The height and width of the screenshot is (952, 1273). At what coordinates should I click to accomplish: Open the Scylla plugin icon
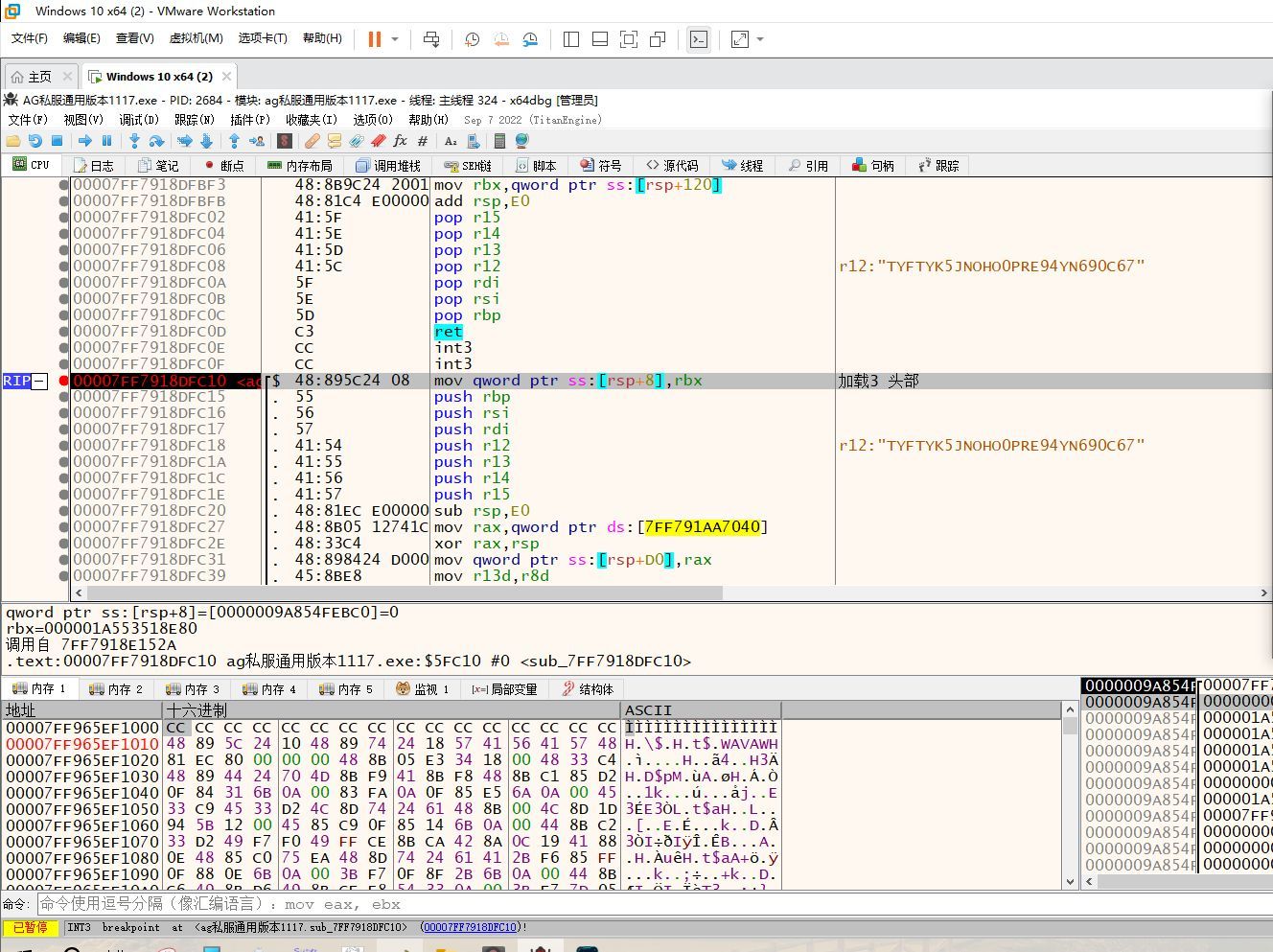point(285,141)
